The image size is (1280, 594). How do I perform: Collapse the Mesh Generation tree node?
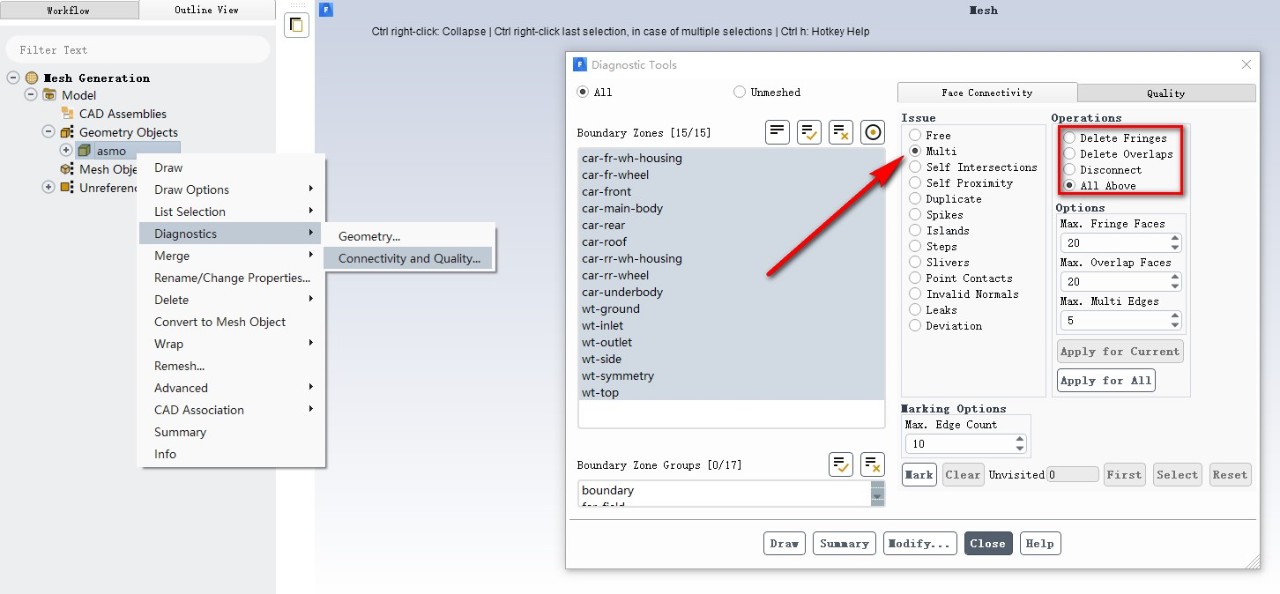[13, 78]
